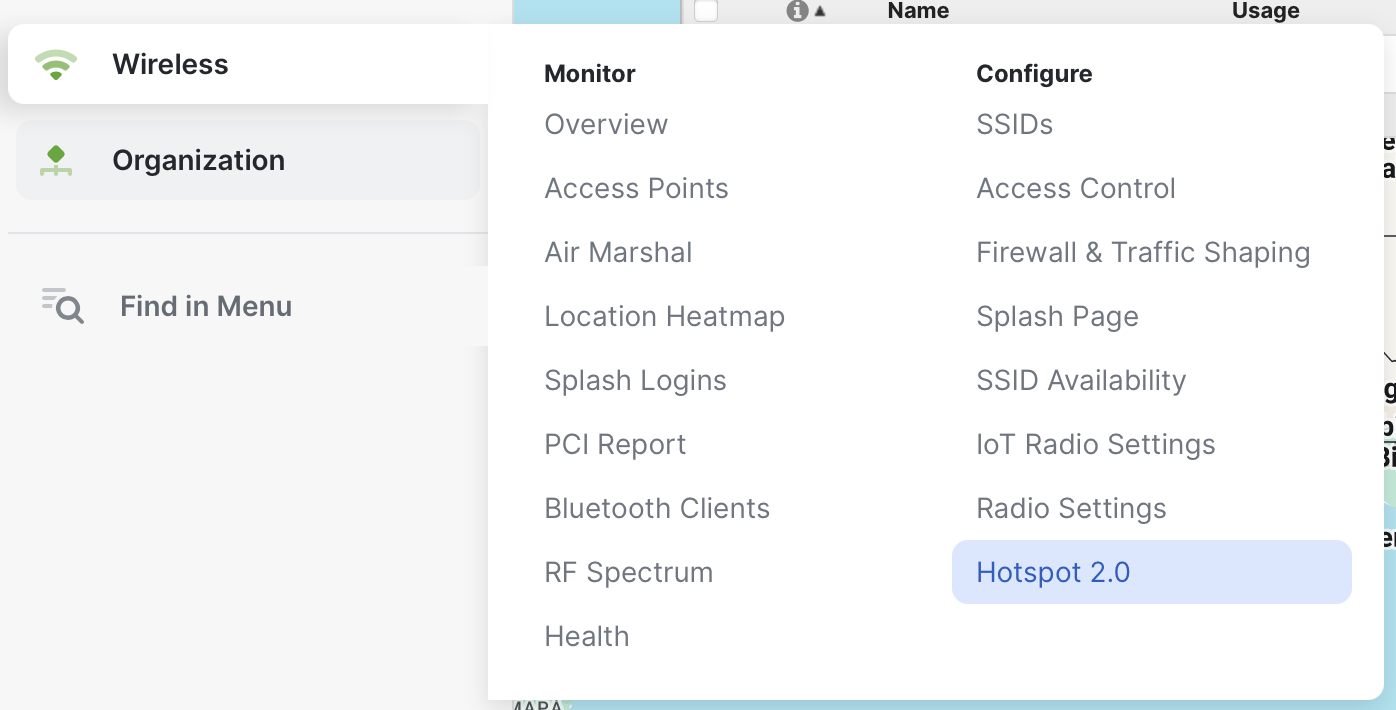Click the Wireless Wi-Fi signal icon
The width and height of the screenshot is (1396, 710).
55,65
